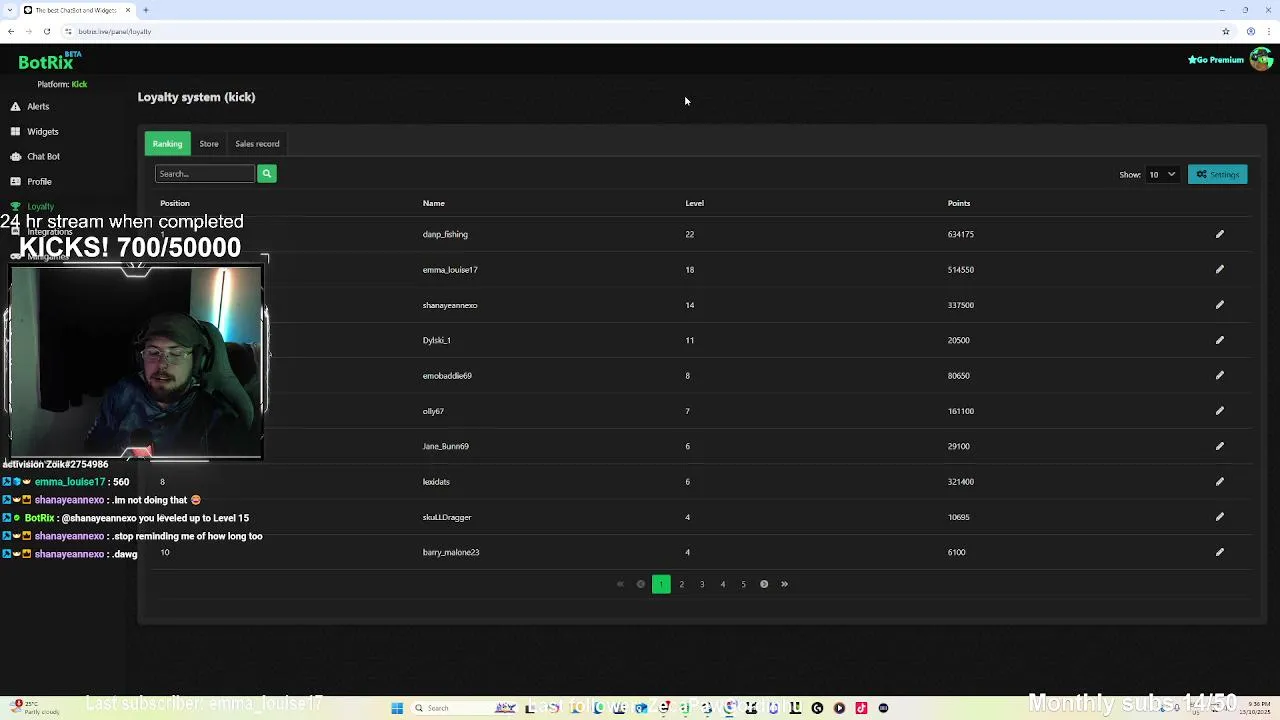Viewport: 1280px width, 720px height.
Task: Open the Show entries count dropdown
Action: click(1162, 174)
